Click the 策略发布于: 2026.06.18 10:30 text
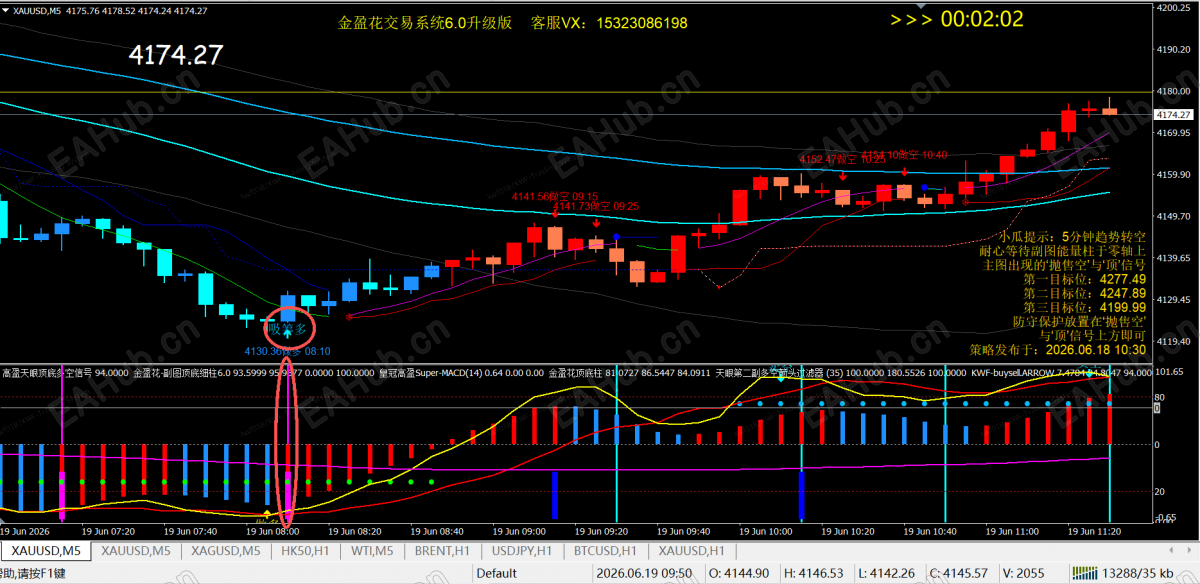 1058,350
